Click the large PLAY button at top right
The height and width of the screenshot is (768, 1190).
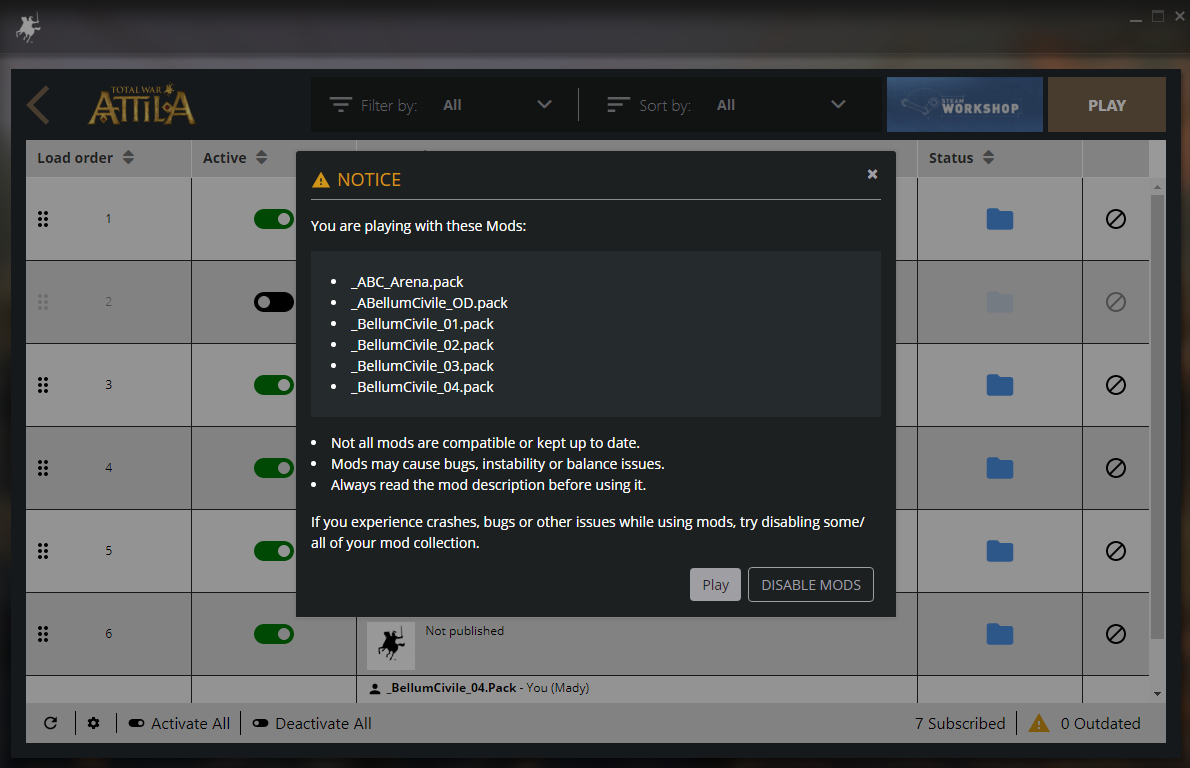click(x=1107, y=105)
